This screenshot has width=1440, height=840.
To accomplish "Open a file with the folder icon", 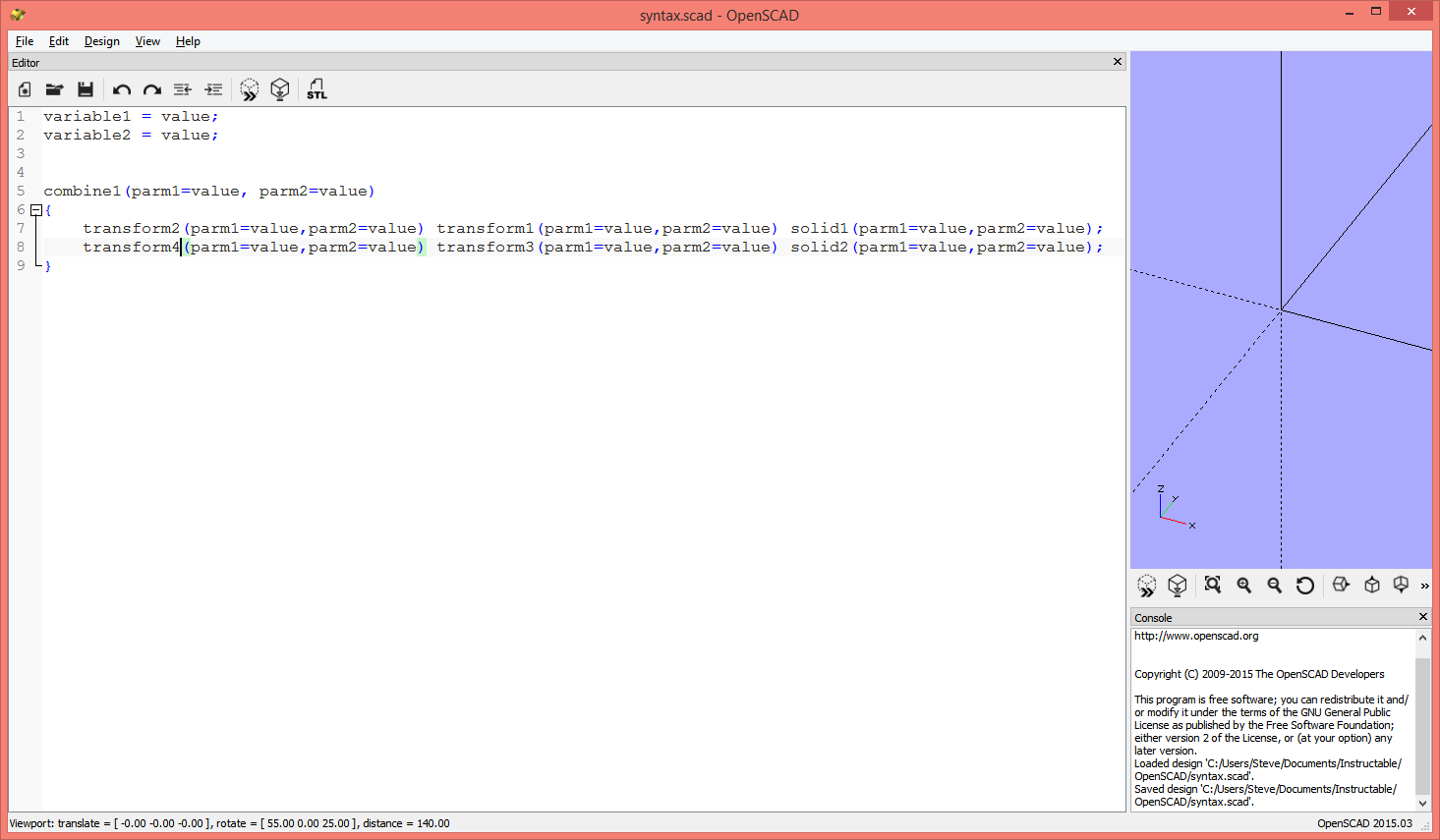I will 54,89.
